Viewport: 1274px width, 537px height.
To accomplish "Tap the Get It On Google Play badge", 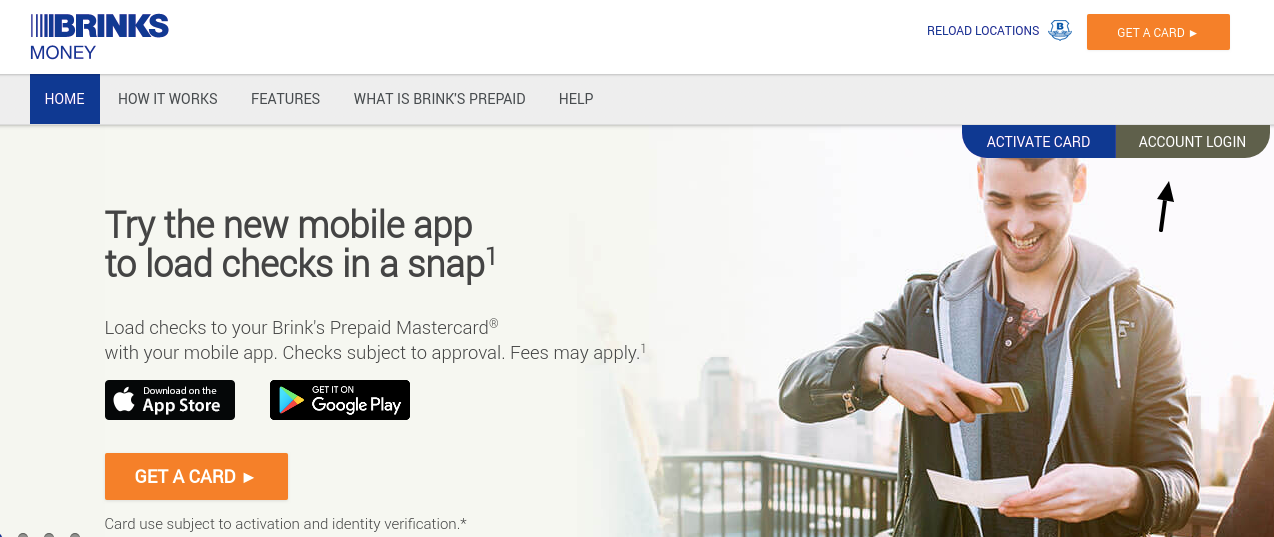I will click(340, 400).
